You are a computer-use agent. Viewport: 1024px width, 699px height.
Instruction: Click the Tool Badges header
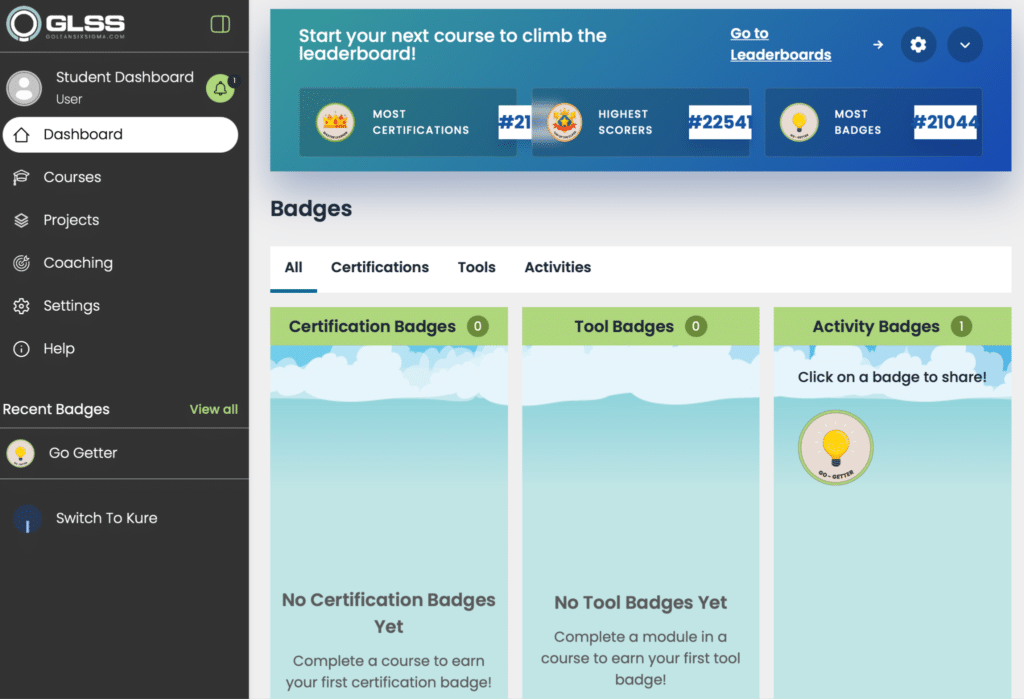click(x=641, y=327)
